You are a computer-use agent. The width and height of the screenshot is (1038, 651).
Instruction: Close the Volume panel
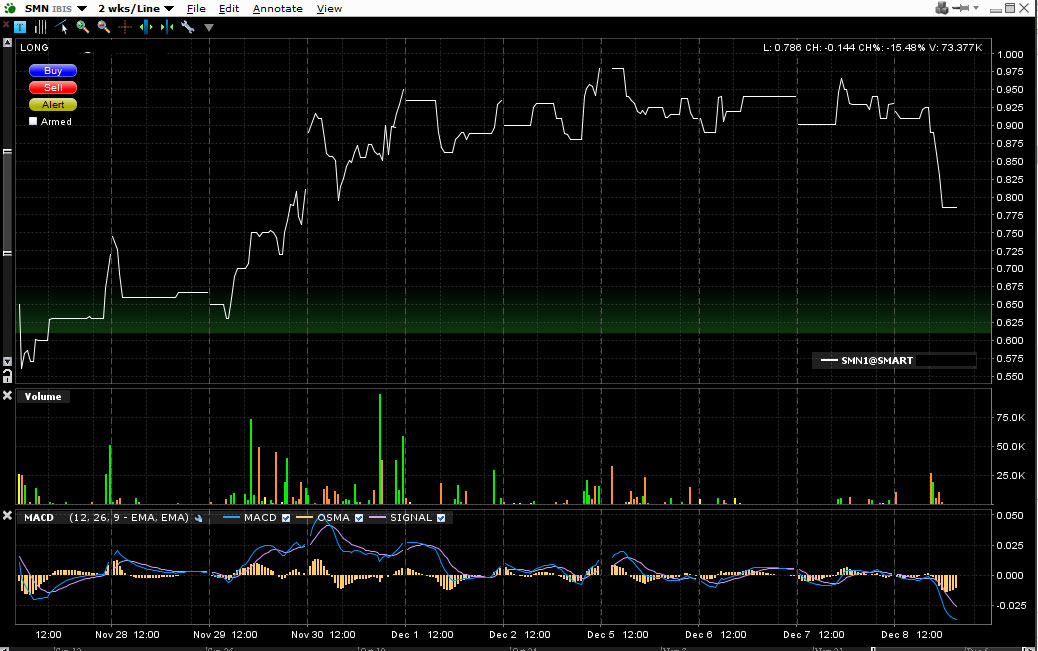point(7,395)
